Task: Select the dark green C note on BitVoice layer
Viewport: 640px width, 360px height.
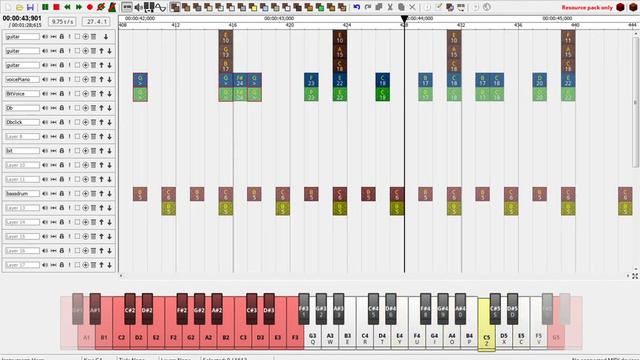Action: click(382, 94)
